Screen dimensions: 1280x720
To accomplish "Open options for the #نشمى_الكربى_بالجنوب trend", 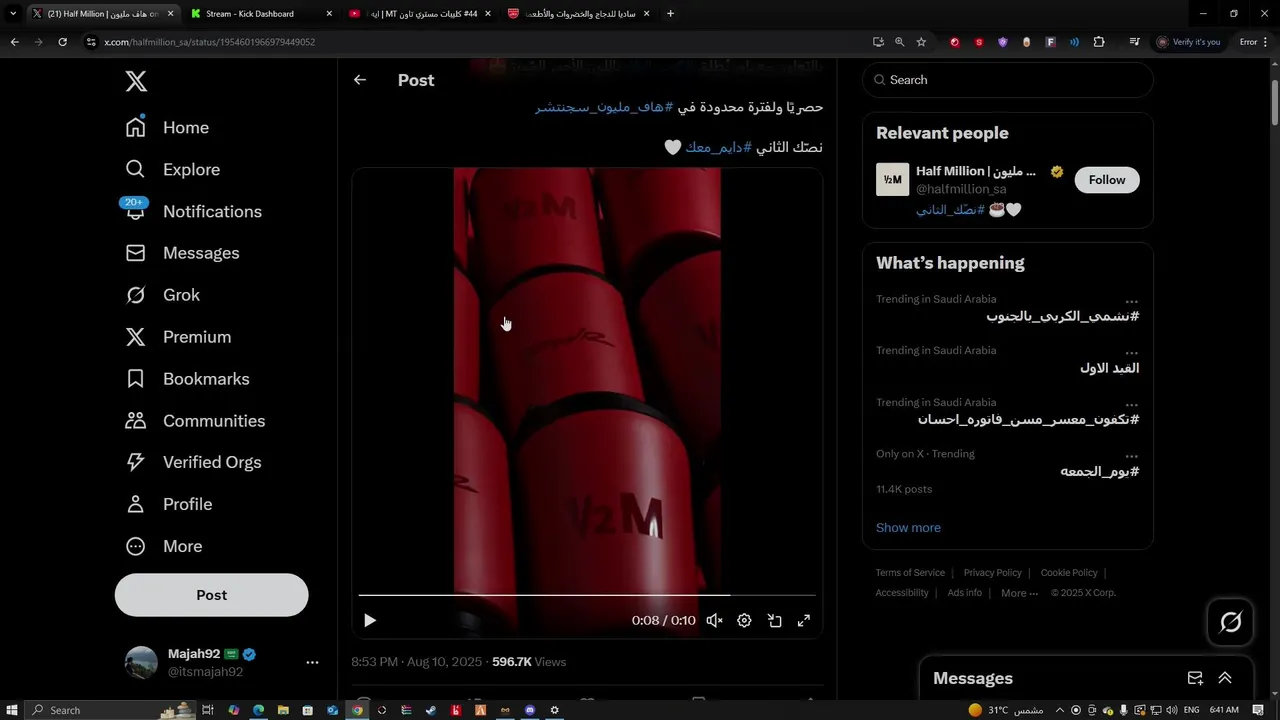I will [x=1131, y=301].
